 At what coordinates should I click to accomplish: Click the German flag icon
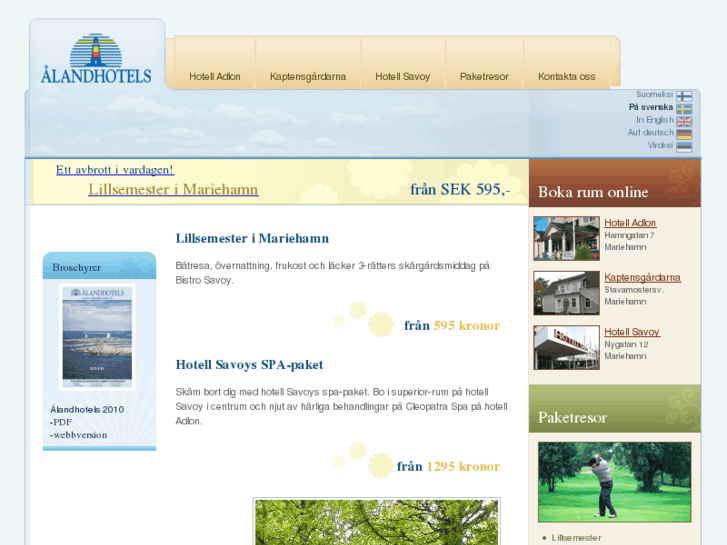click(x=684, y=135)
